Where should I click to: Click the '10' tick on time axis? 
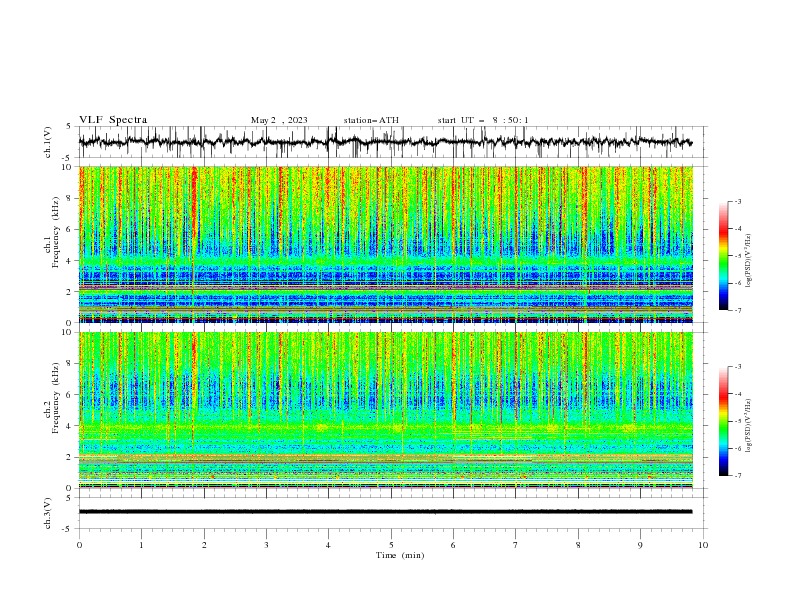[x=703, y=545]
